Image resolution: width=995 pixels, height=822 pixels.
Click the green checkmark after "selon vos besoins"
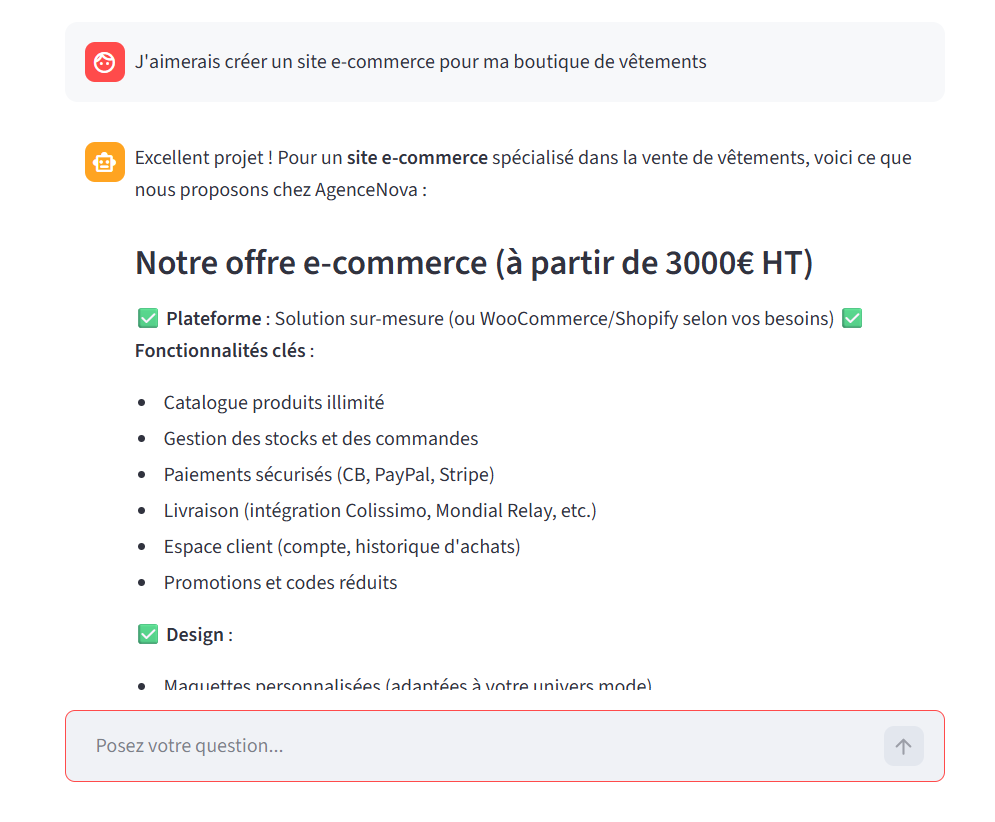tap(852, 319)
